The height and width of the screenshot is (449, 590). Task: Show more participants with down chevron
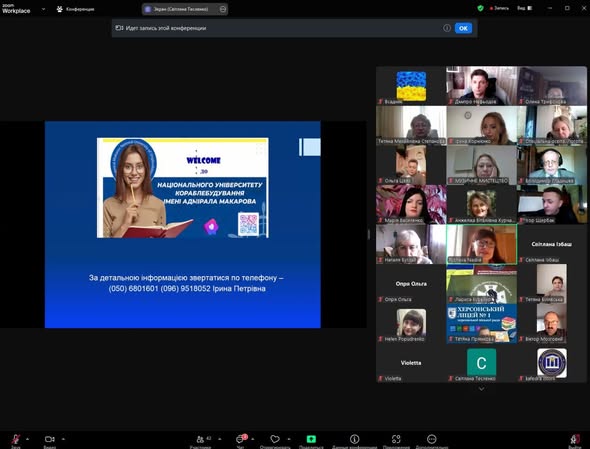pyautogui.click(x=481, y=389)
